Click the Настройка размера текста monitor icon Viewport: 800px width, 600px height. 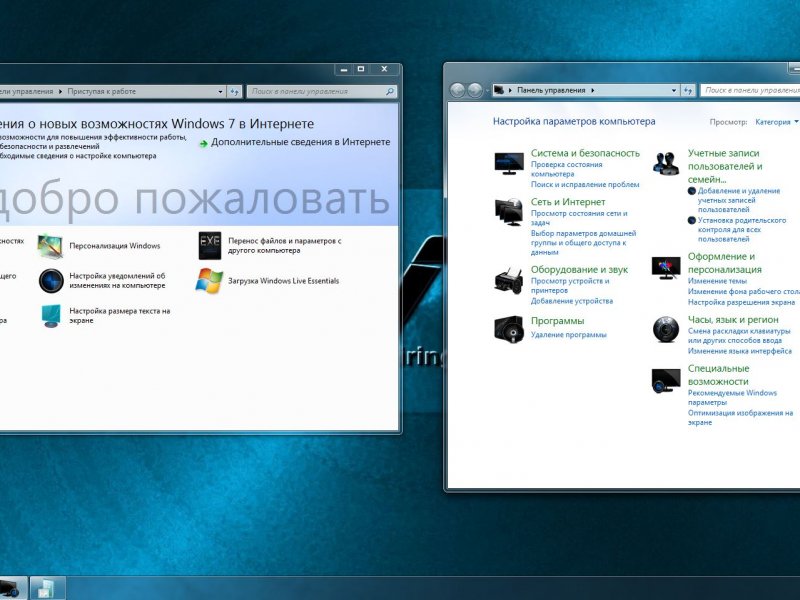51,316
